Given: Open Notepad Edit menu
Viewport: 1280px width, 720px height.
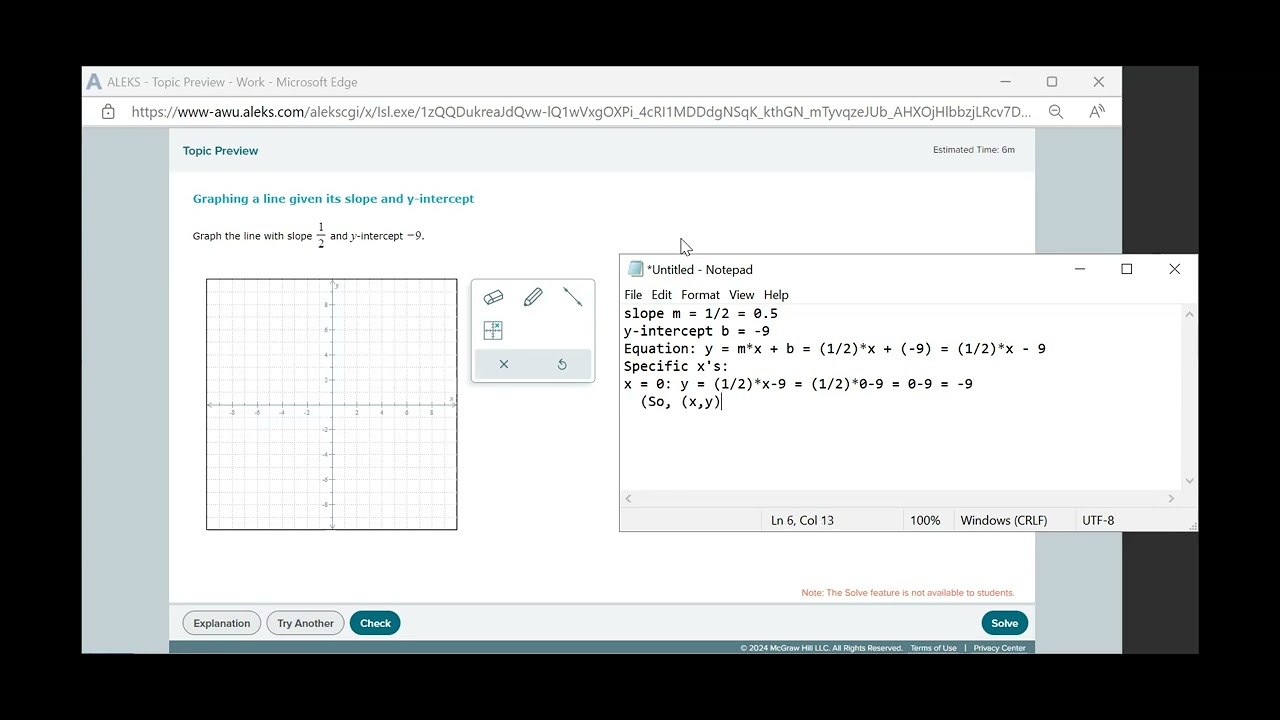Looking at the screenshot, I should 662,295.
